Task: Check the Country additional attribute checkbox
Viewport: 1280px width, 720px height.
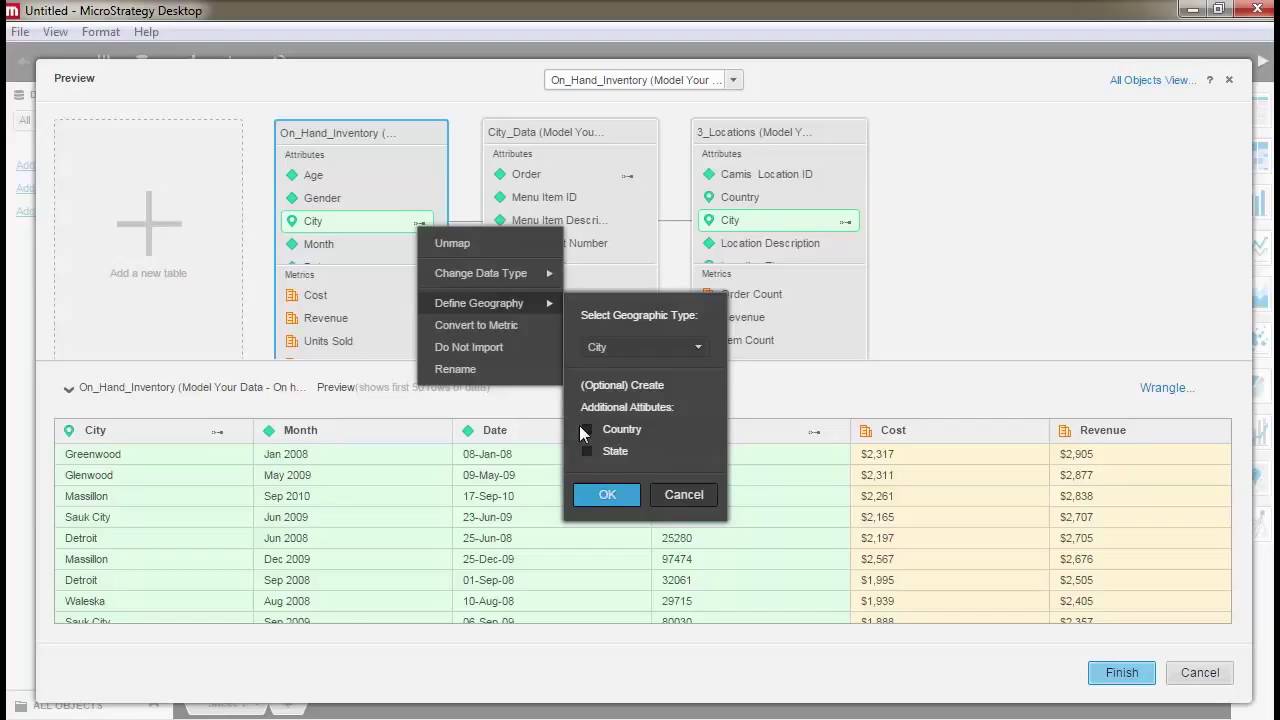Action: [586, 429]
